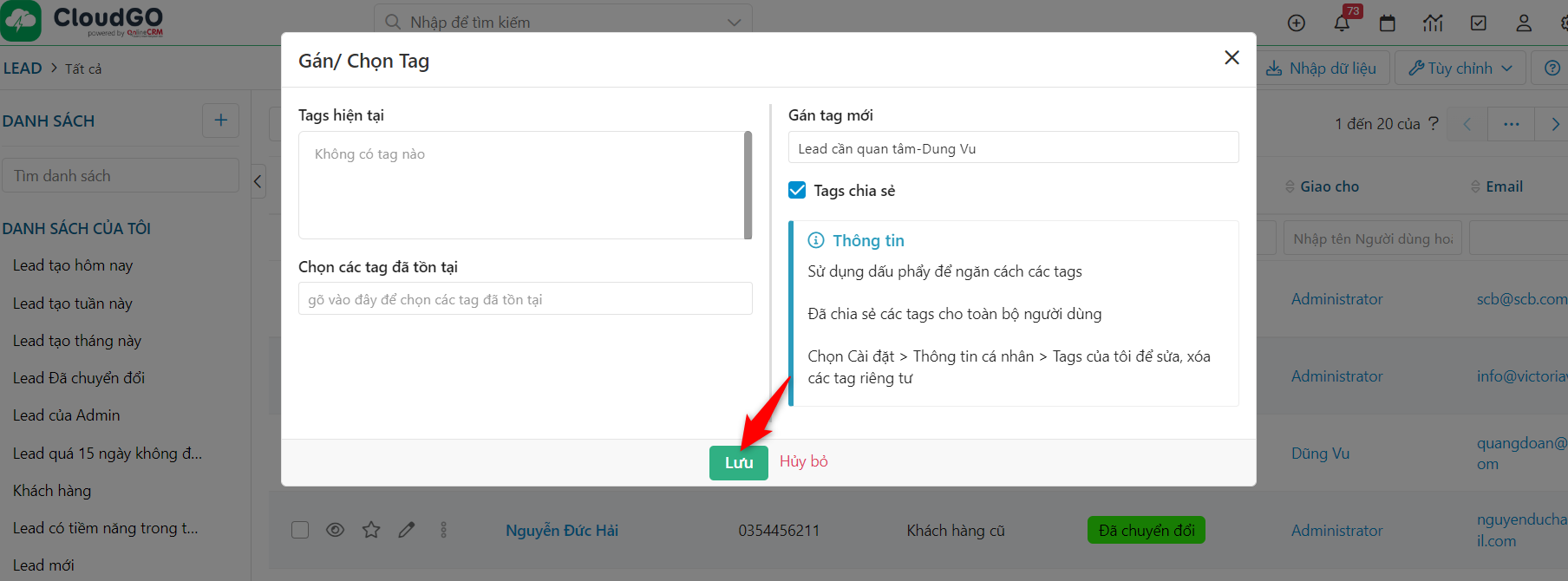Select Lead mới list
This screenshot has width=1568, height=581.
pos(43,565)
